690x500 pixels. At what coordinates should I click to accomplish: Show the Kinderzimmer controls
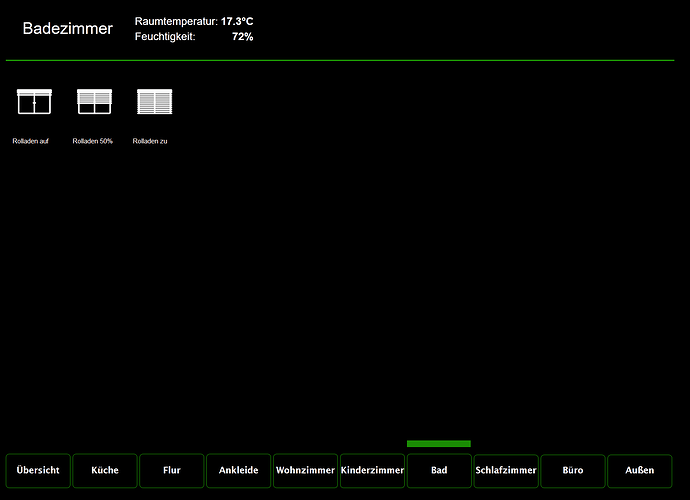click(372, 470)
